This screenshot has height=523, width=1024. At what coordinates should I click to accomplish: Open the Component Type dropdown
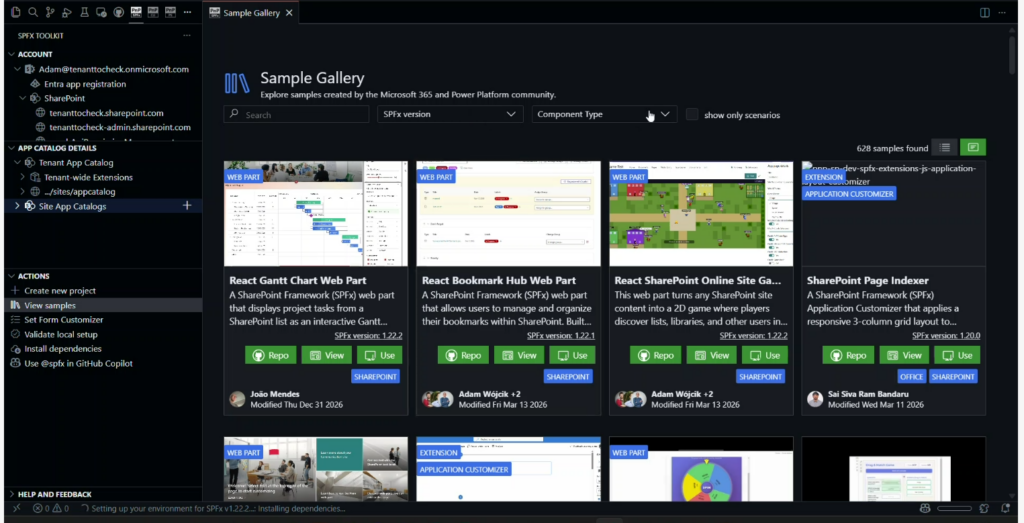(x=604, y=115)
